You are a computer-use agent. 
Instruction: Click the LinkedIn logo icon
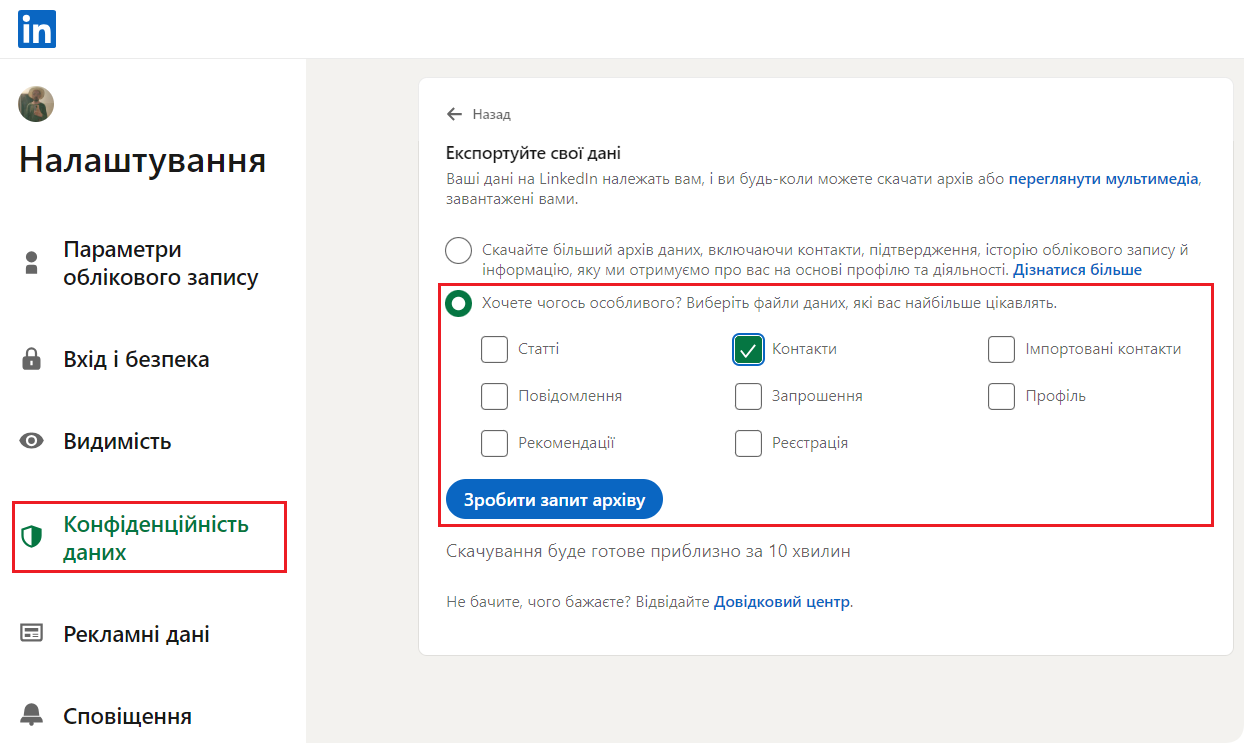tap(37, 29)
